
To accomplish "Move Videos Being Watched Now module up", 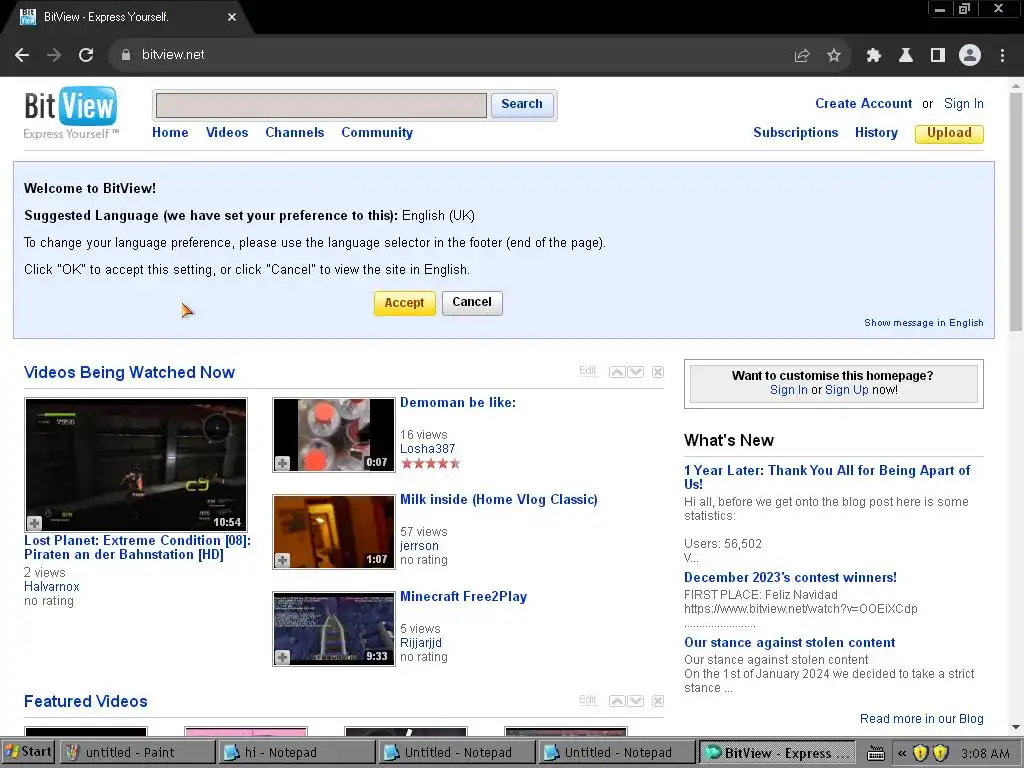I will (616, 372).
